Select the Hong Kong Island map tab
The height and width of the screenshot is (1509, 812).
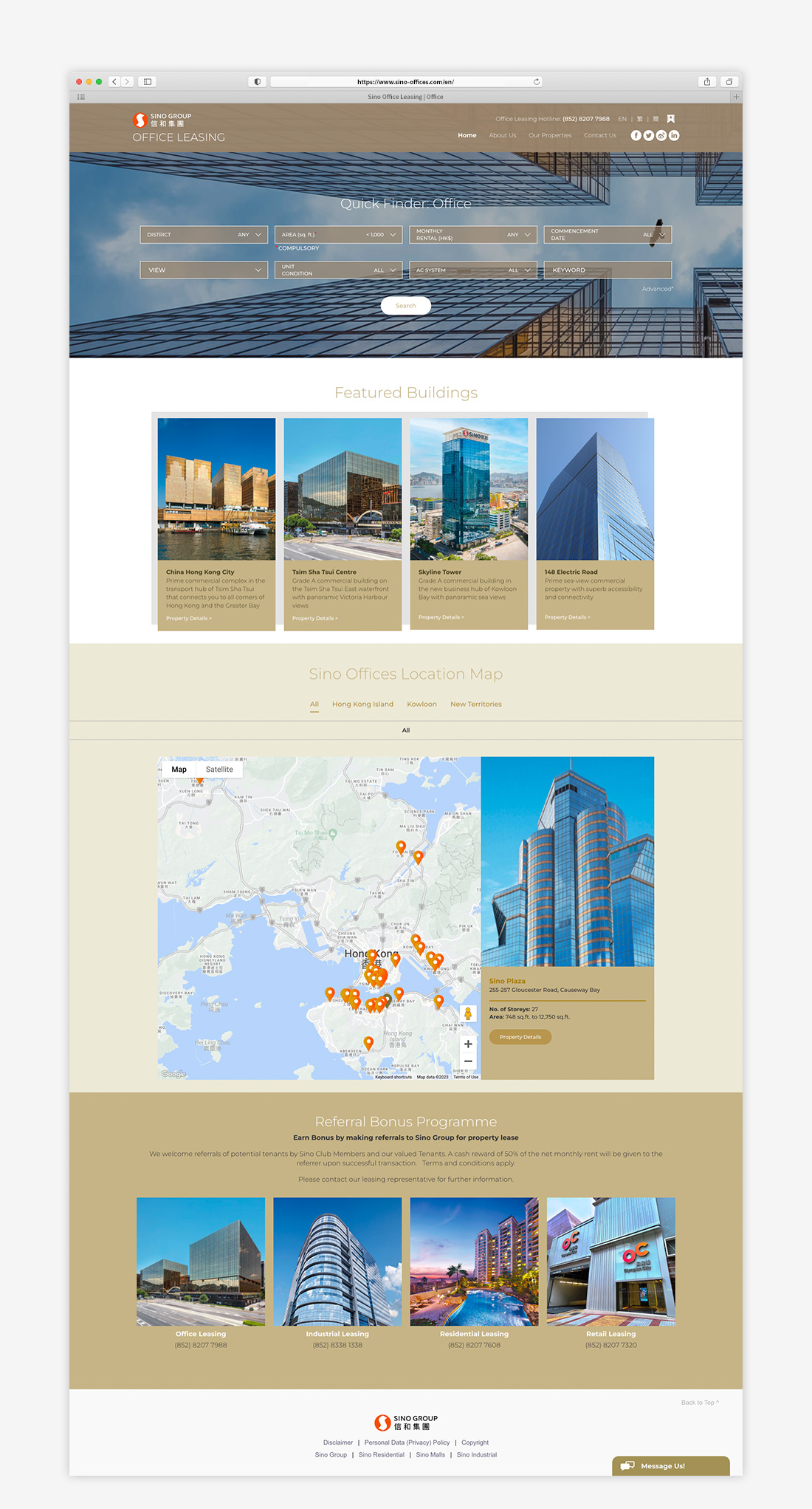pyautogui.click(x=362, y=704)
